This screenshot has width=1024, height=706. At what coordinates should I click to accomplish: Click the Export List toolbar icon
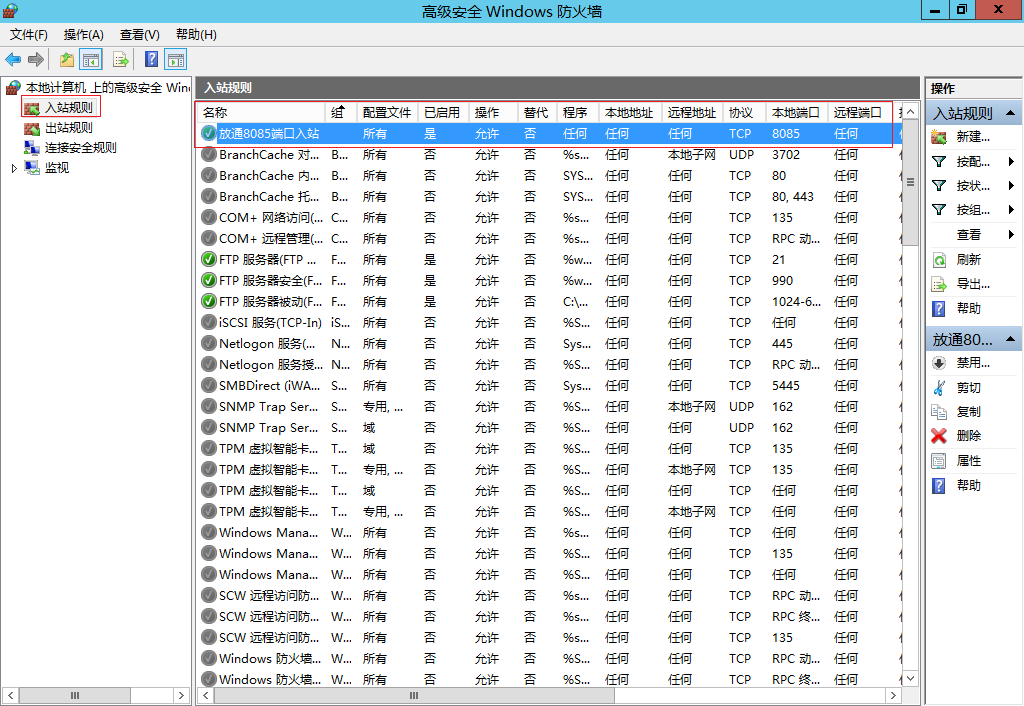(121, 60)
